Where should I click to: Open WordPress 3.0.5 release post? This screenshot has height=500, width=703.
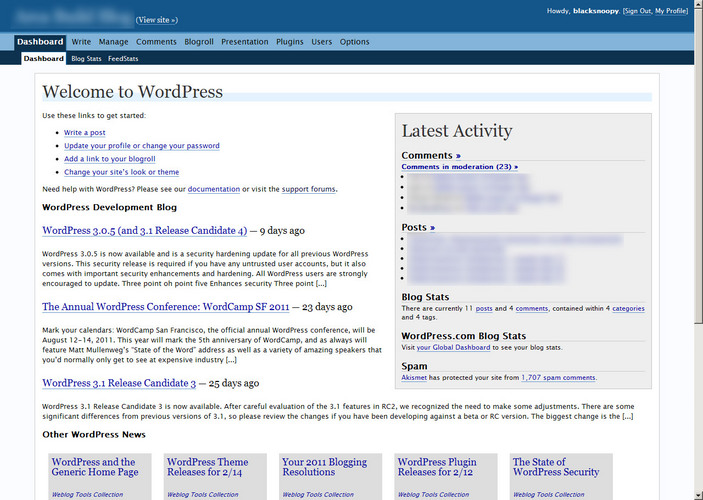pyautogui.click(x=144, y=230)
